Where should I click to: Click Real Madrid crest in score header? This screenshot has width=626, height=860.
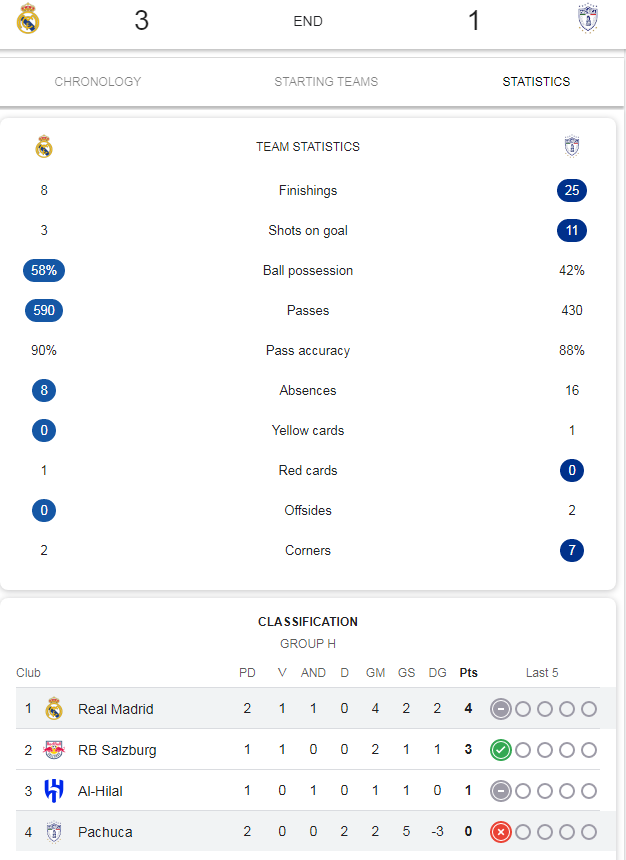point(28,19)
